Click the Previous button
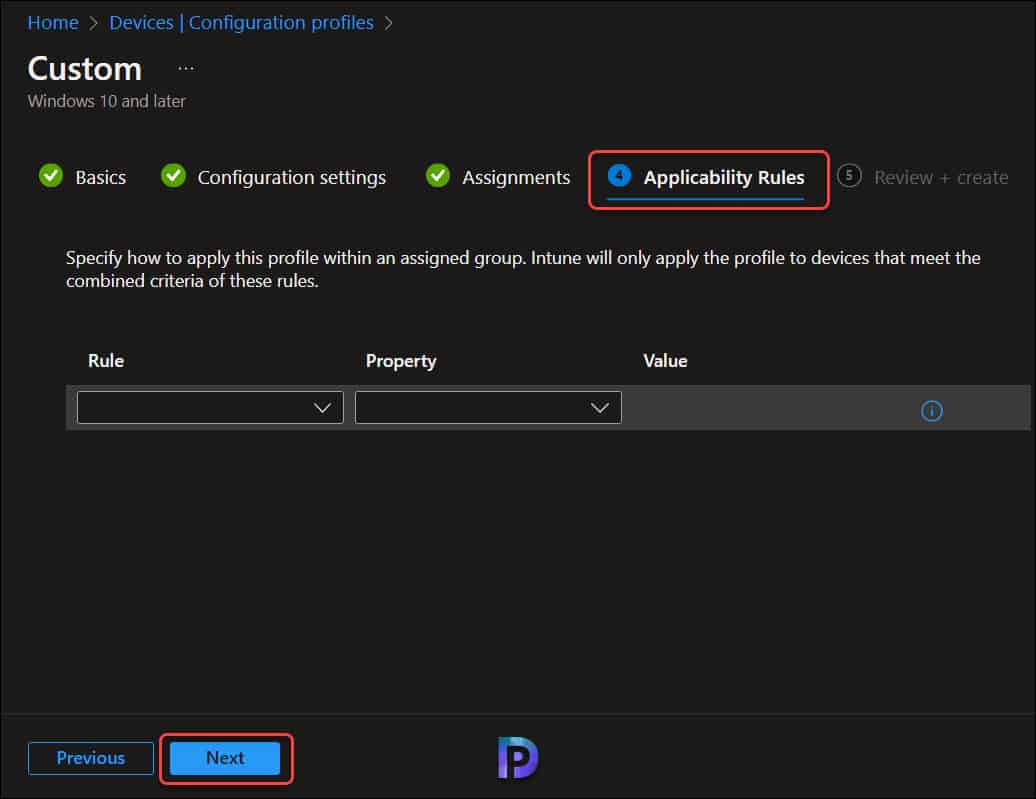This screenshot has width=1036, height=799. 91,758
